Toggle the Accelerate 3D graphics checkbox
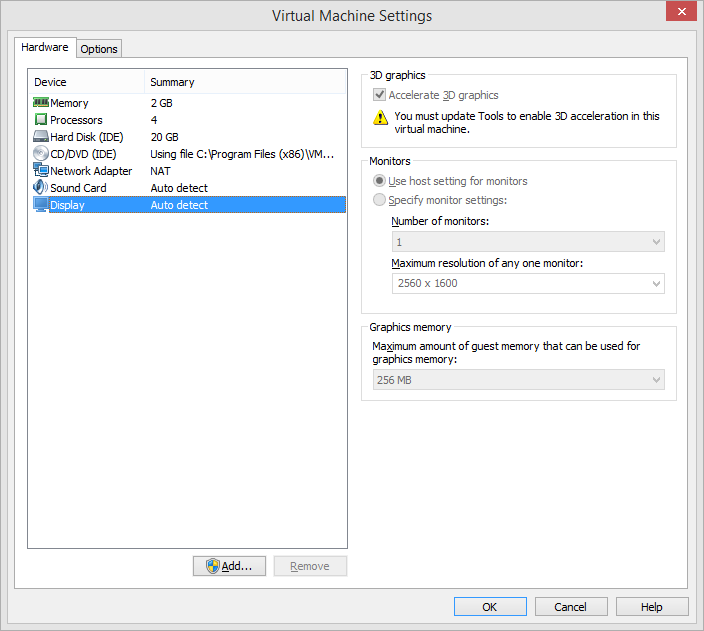704x631 pixels. pyautogui.click(x=379, y=96)
